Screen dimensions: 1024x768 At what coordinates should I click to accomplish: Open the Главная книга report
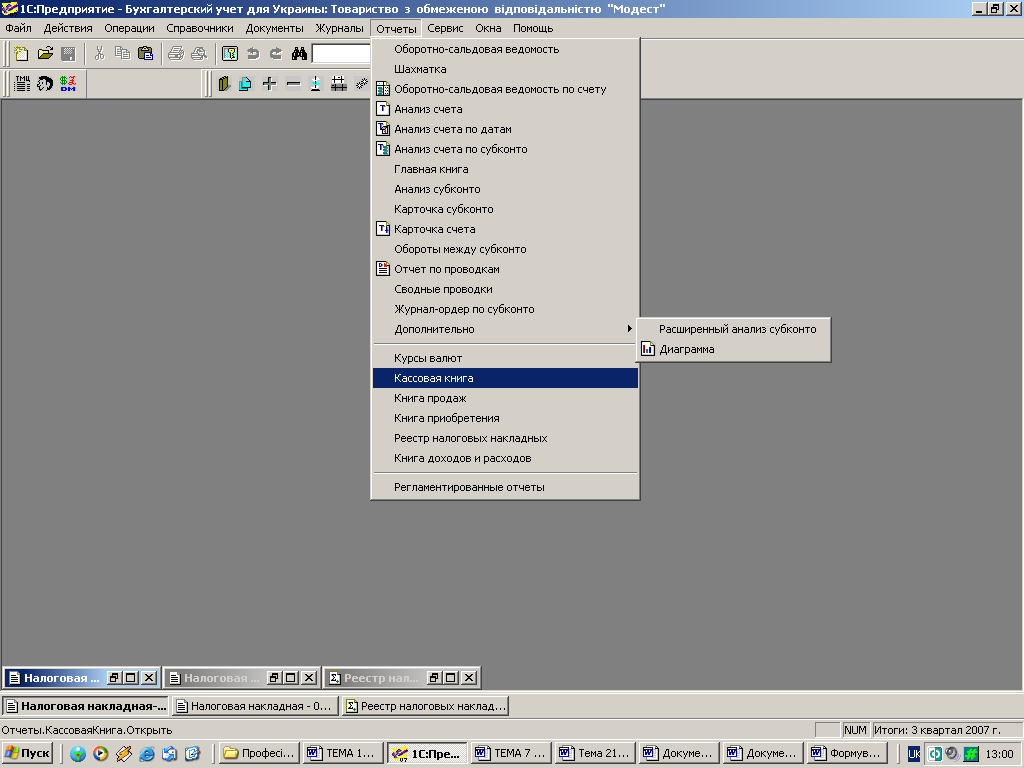pyautogui.click(x=505, y=169)
